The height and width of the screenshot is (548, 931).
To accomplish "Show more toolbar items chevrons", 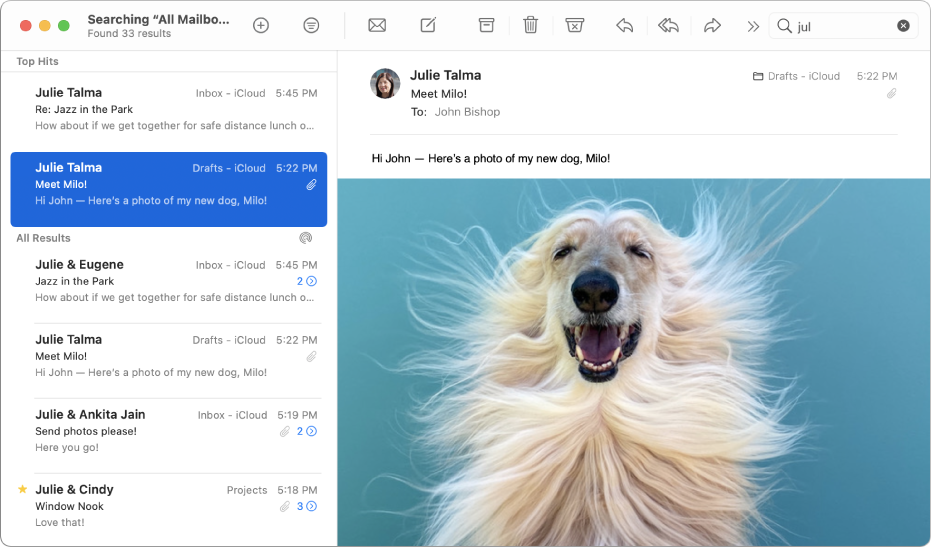I will click(x=753, y=26).
